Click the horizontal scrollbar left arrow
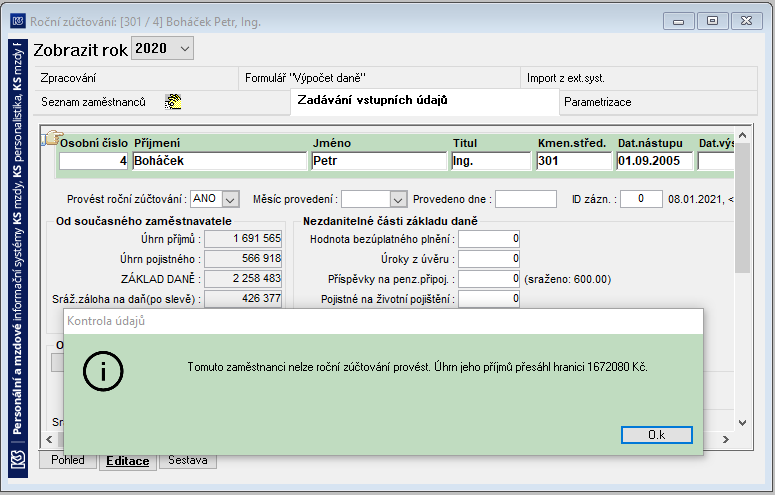The image size is (775, 495). (49, 439)
